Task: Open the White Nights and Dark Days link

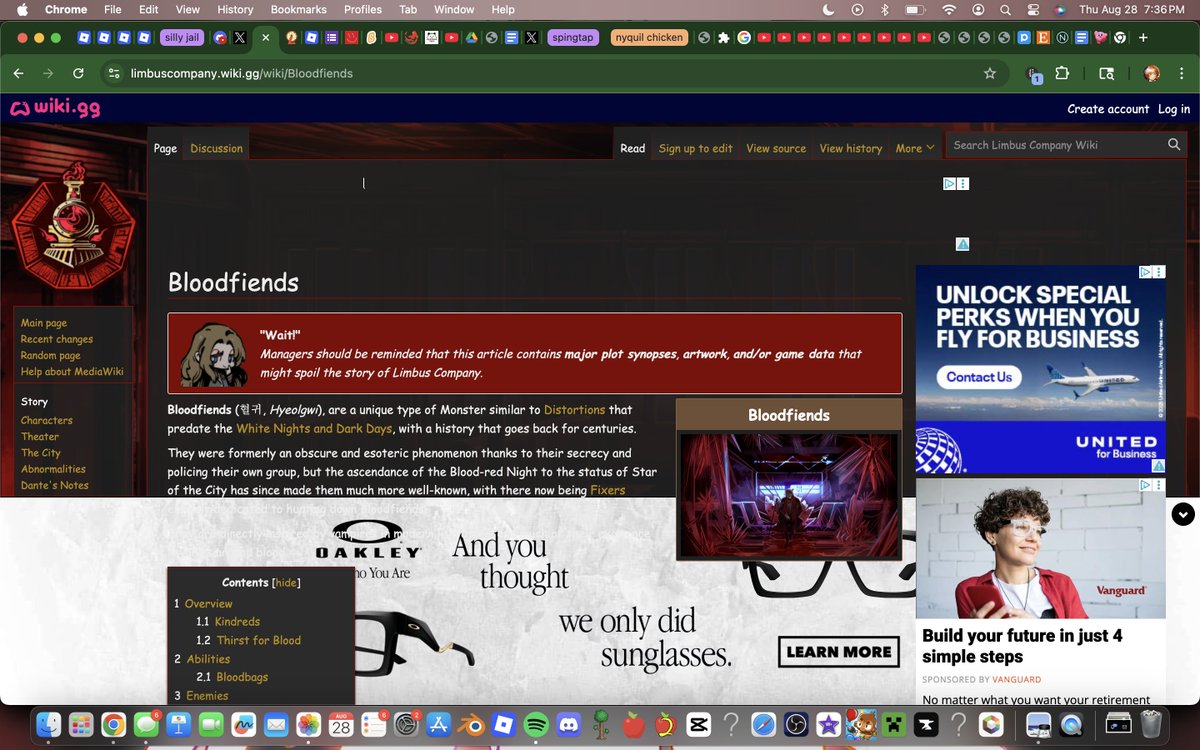Action: 313,429
